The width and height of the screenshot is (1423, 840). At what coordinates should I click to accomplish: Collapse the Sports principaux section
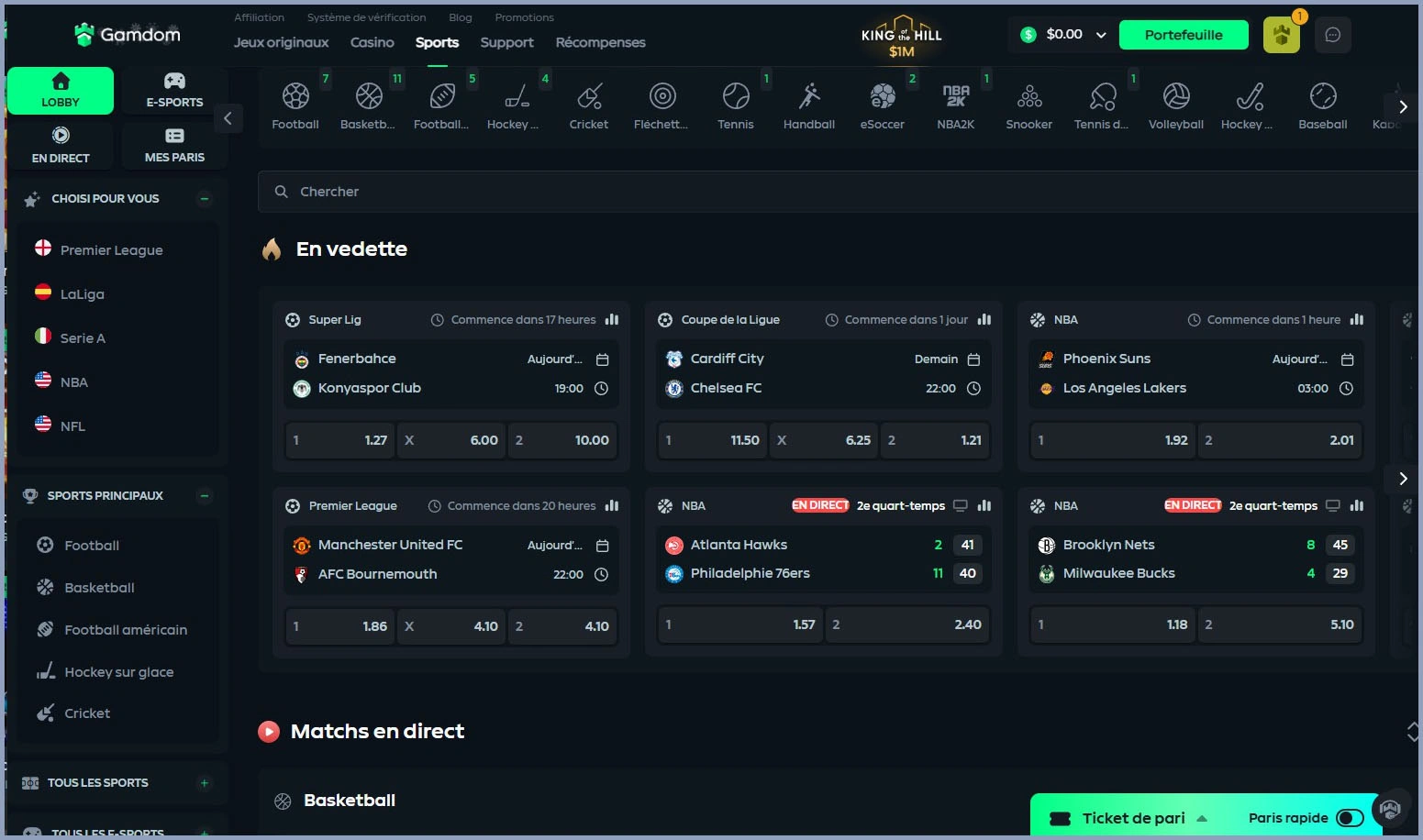[205, 495]
